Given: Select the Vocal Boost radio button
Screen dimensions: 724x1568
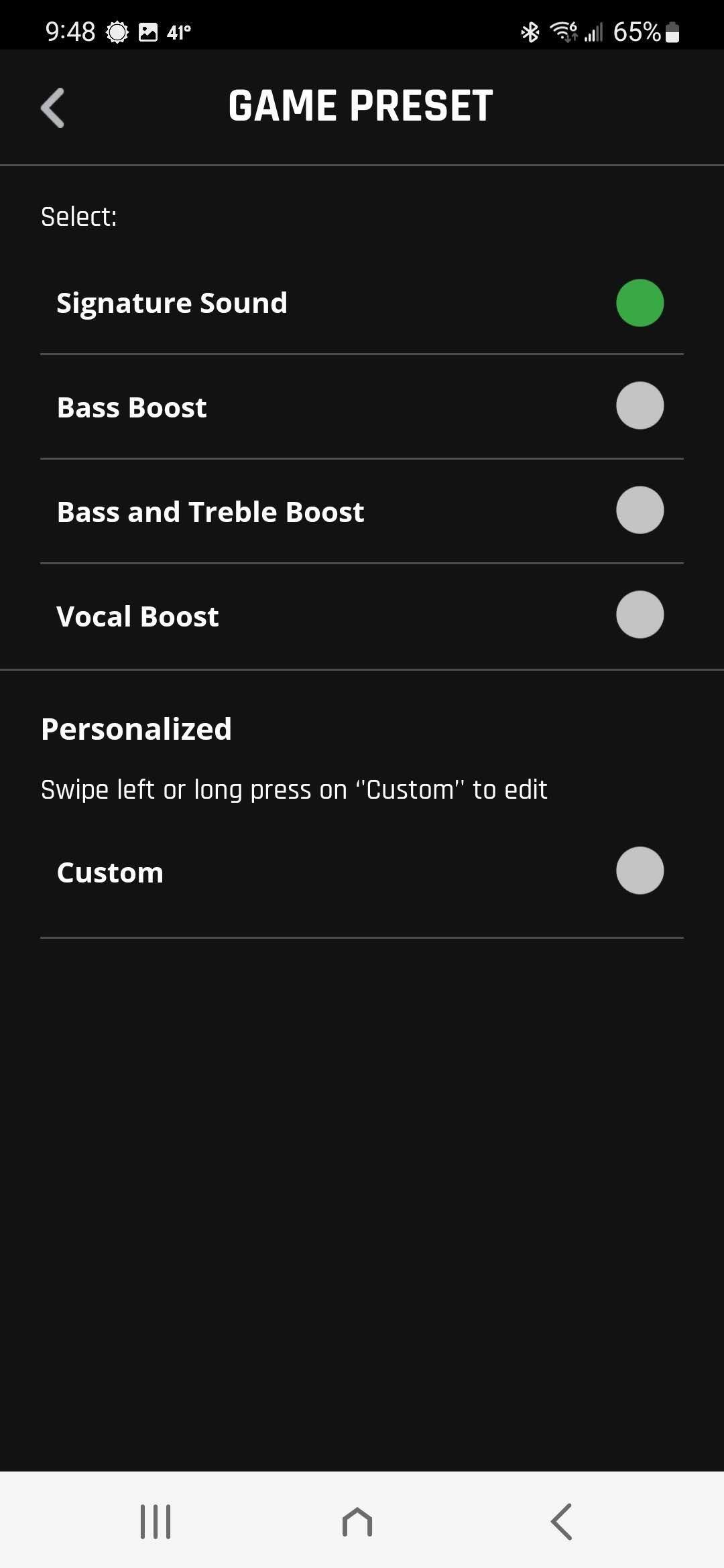Looking at the screenshot, I should pyautogui.click(x=640, y=615).
